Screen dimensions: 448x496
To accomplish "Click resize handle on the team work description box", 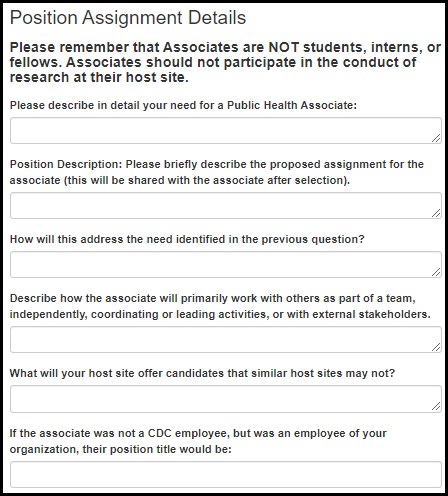I will click(436, 347).
